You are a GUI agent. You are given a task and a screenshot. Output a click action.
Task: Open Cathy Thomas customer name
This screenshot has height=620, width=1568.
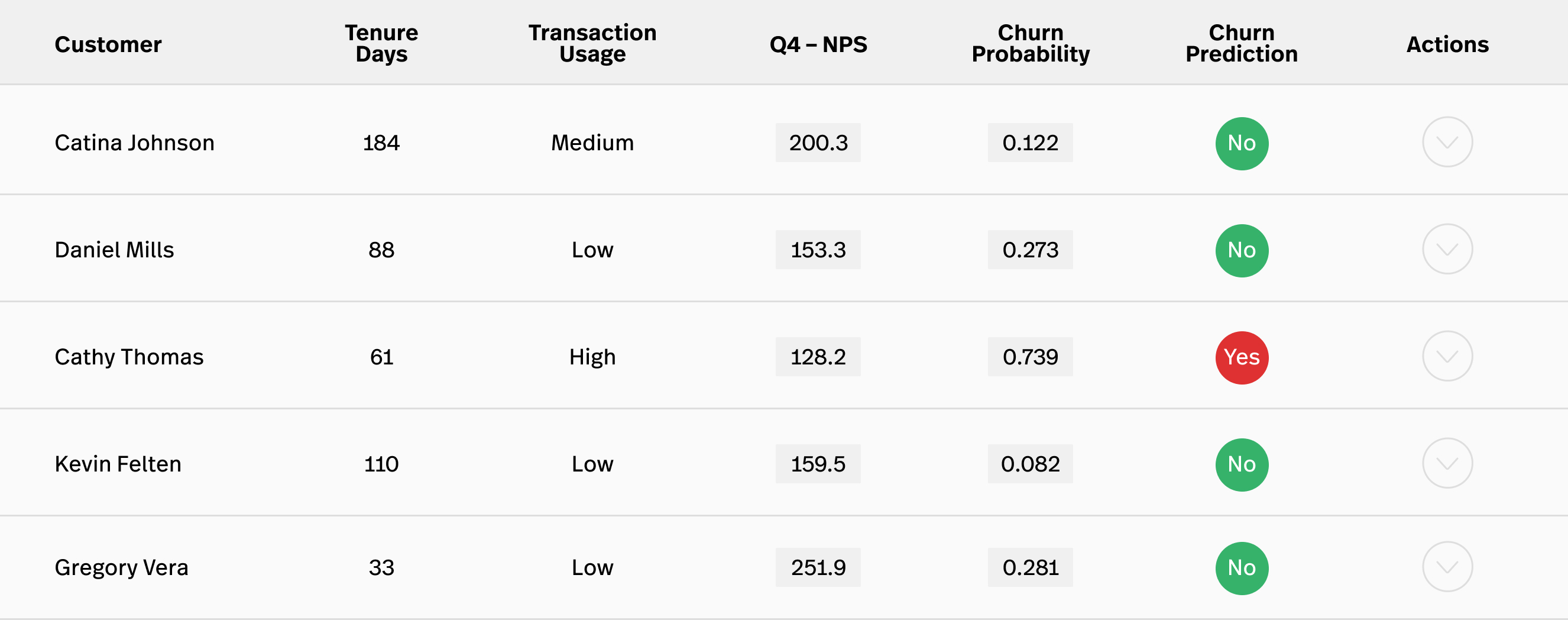pyautogui.click(x=129, y=357)
